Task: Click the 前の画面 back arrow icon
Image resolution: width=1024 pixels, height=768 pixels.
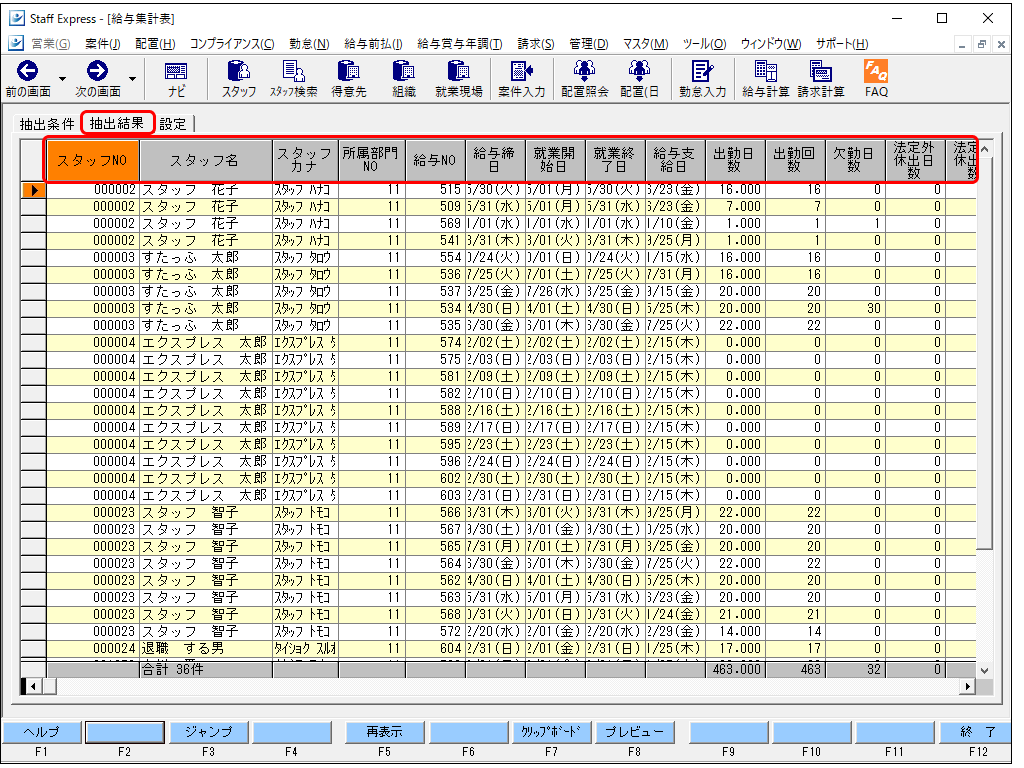Action: pyautogui.click(x=27, y=71)
